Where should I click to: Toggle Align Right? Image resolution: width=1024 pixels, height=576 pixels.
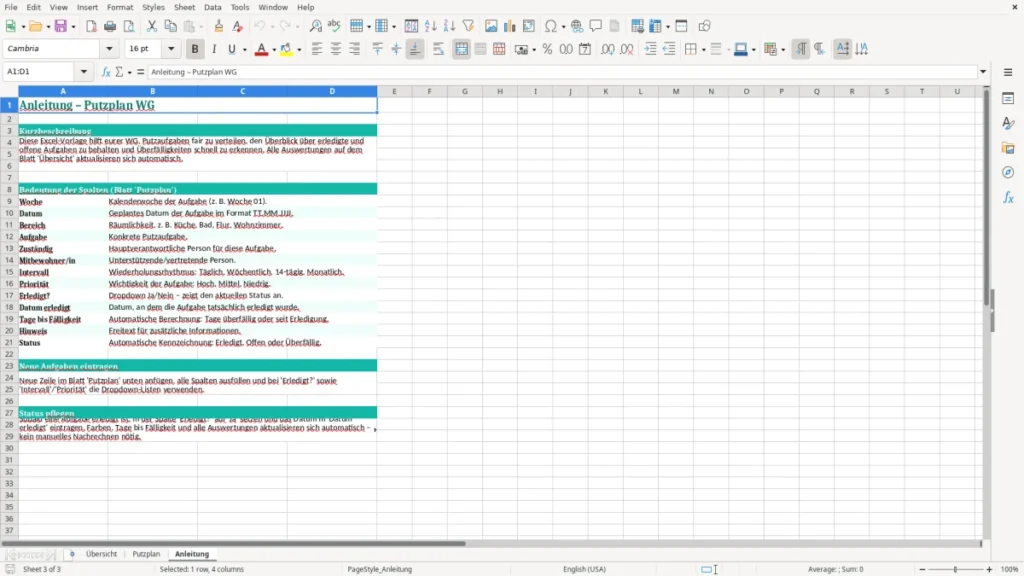tap(355, 49)
